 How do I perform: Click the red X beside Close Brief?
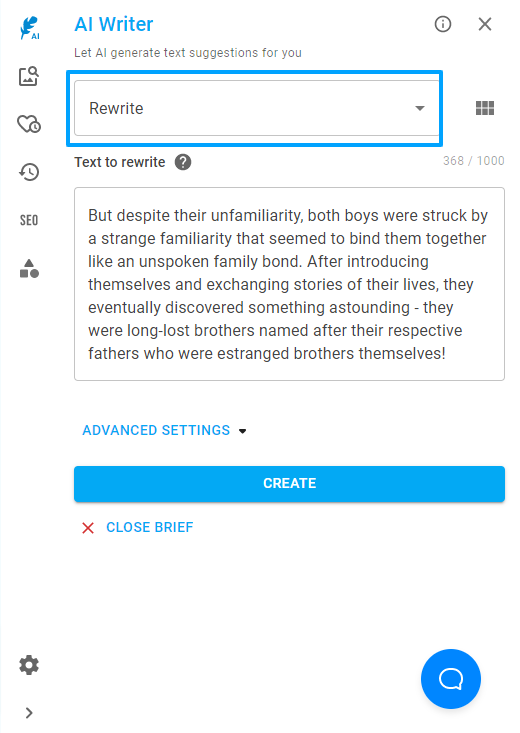click(88, 528)
